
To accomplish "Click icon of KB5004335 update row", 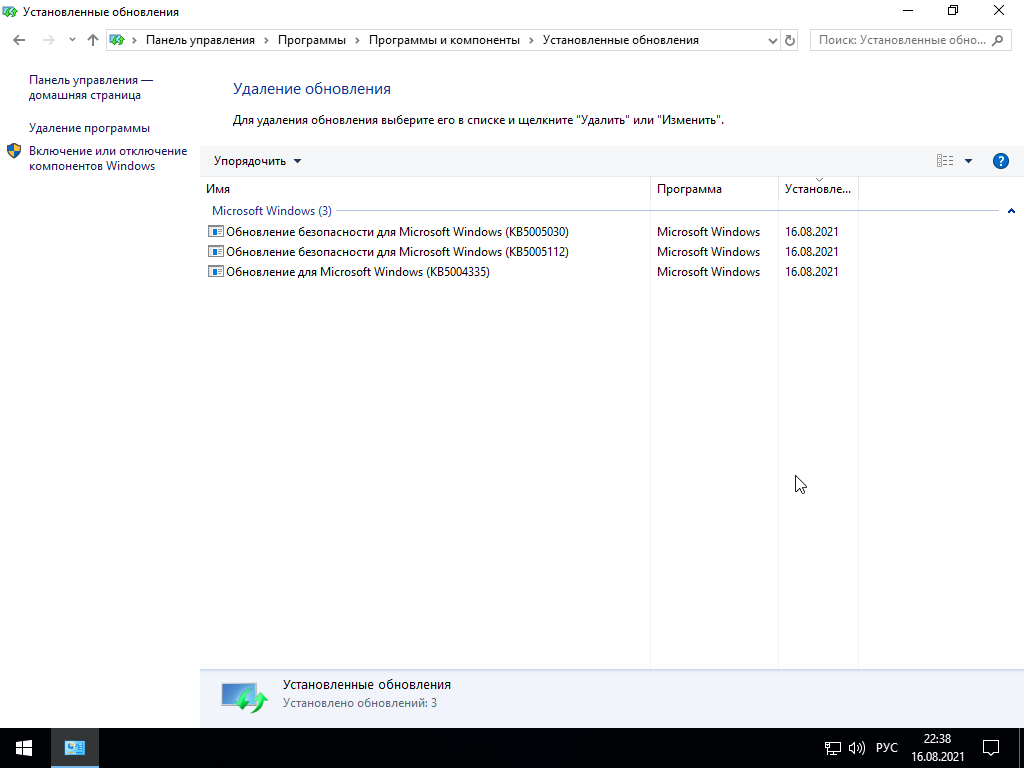I will pos(216,272).
